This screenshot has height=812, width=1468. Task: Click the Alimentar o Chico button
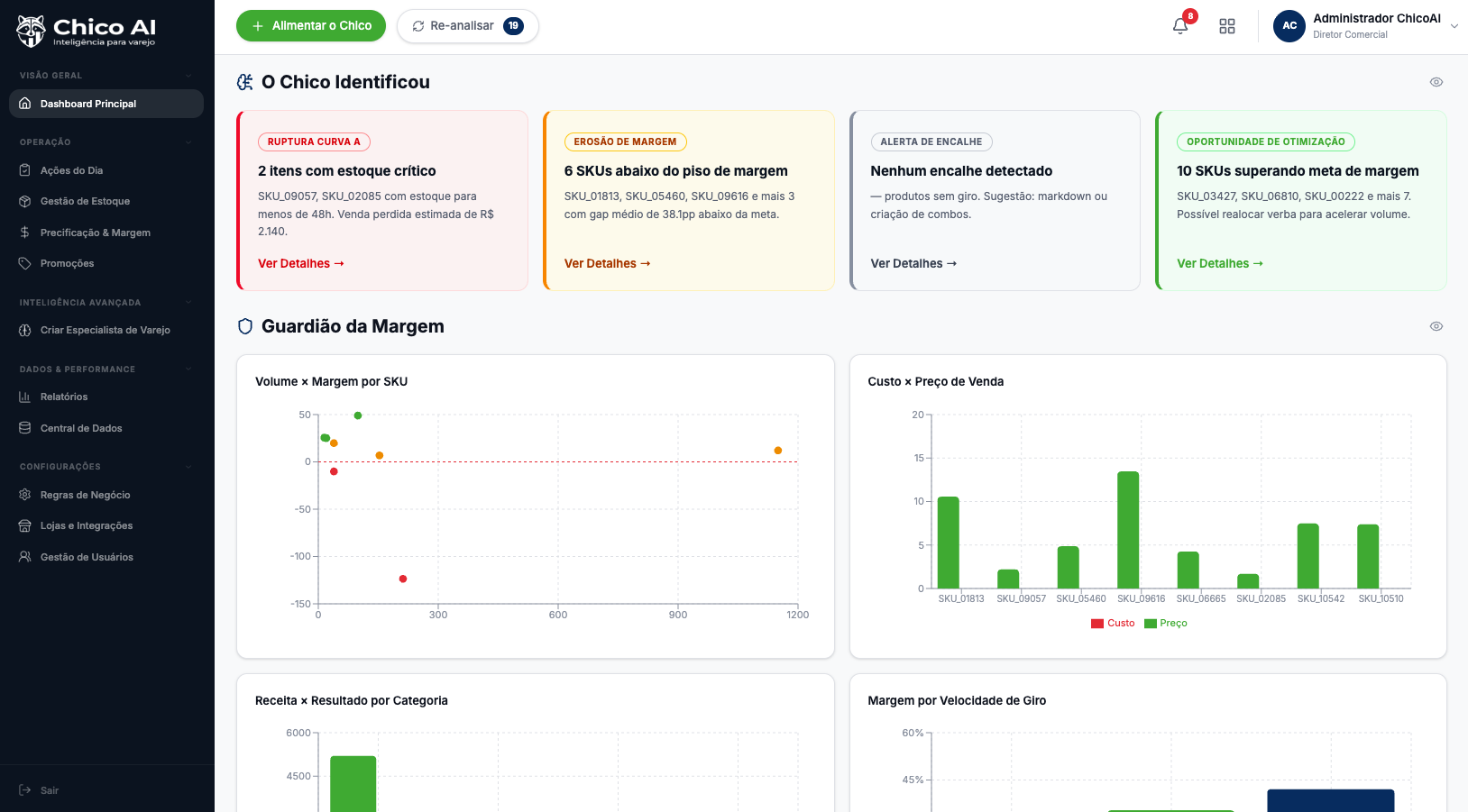[311, 26]
